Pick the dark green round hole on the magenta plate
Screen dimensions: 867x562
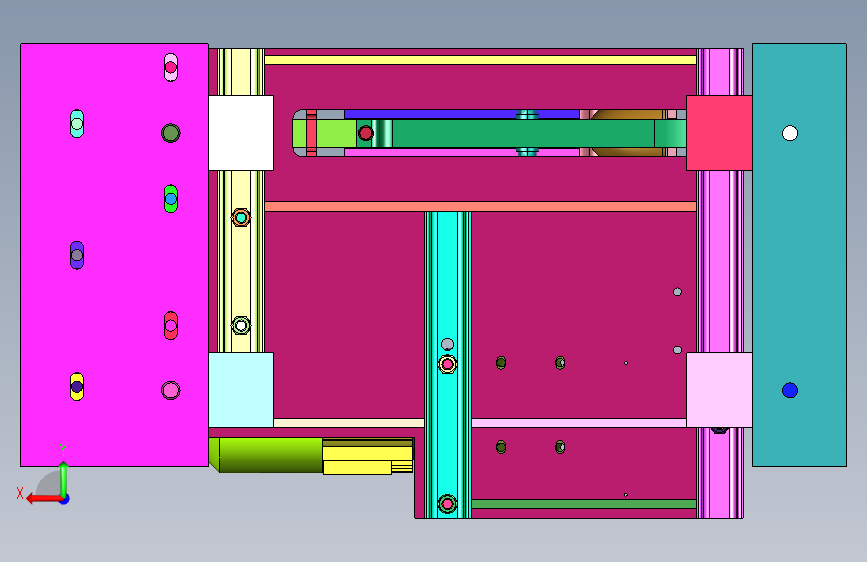click(171, 133)
